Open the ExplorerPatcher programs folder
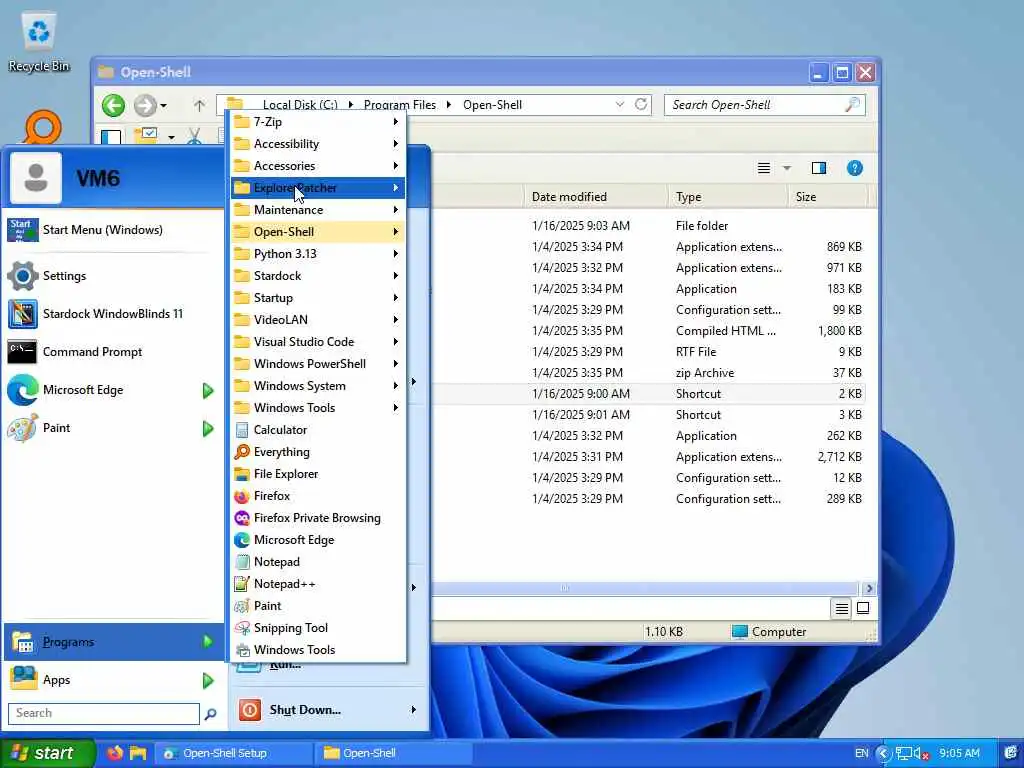This screenshot has width=1024, height=768. coord(318,188)
